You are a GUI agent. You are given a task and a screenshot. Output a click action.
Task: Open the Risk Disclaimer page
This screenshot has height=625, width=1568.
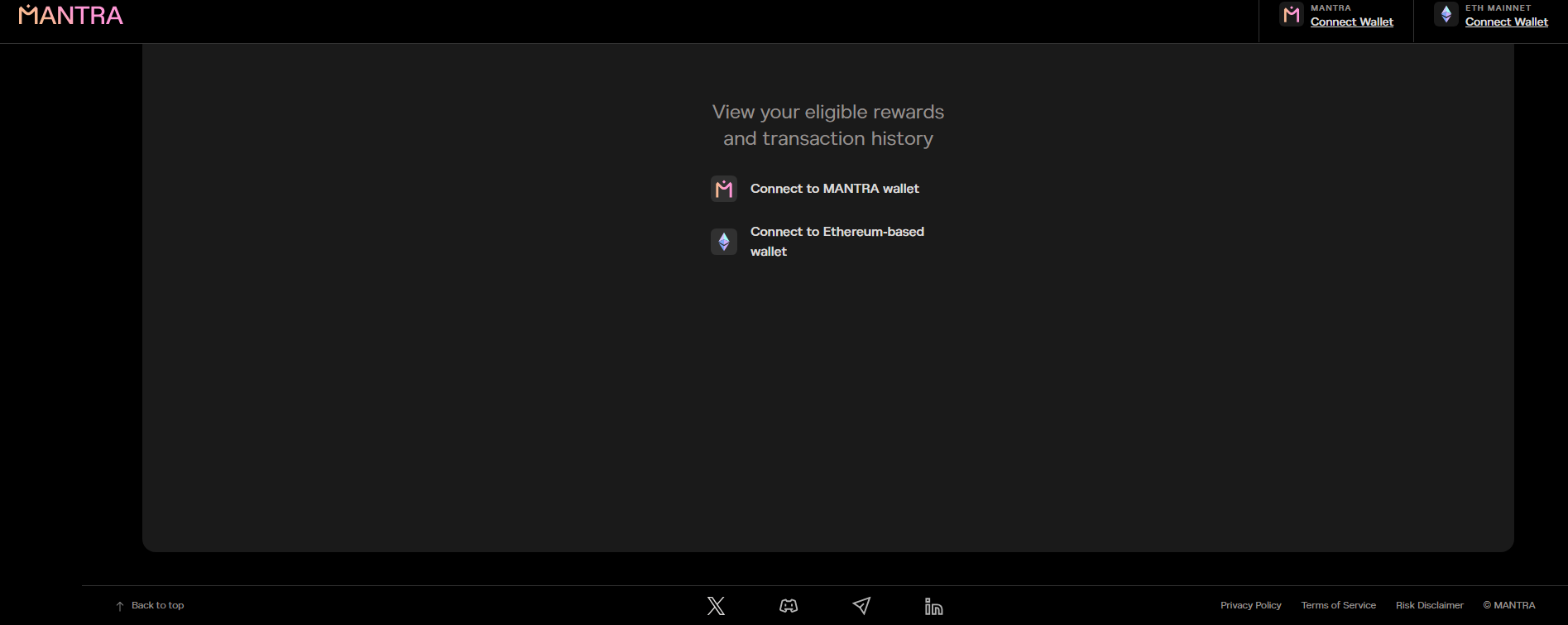tap(1429, 606)
